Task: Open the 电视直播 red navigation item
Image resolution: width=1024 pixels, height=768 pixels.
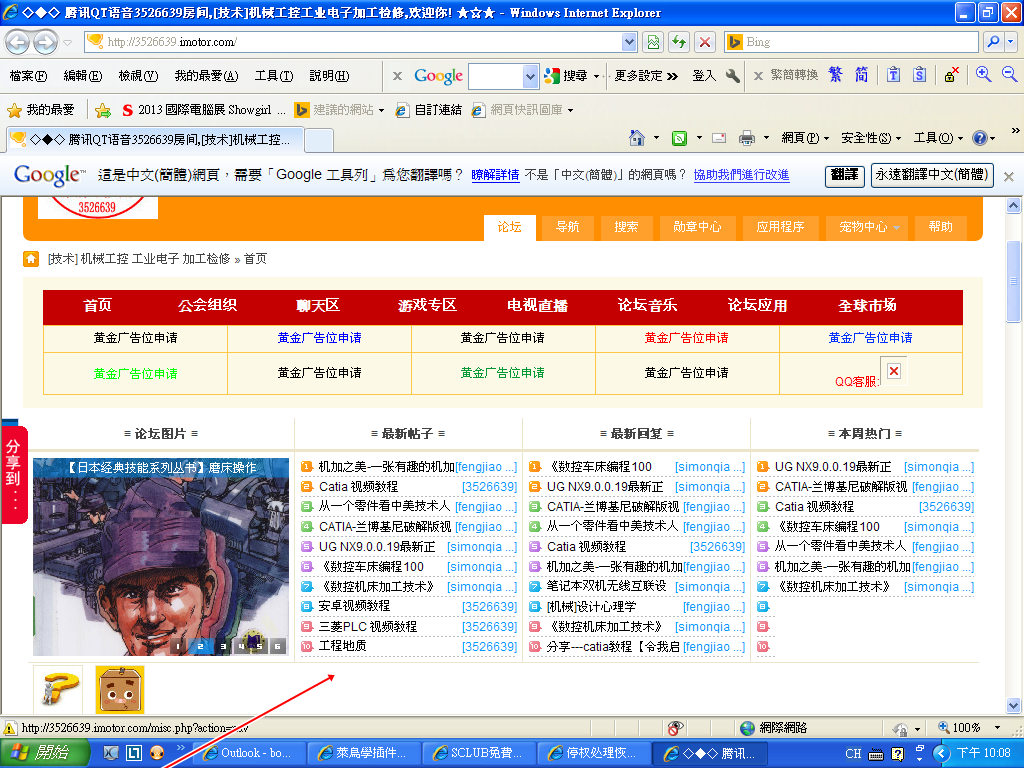Action: [x=537, y=306]
